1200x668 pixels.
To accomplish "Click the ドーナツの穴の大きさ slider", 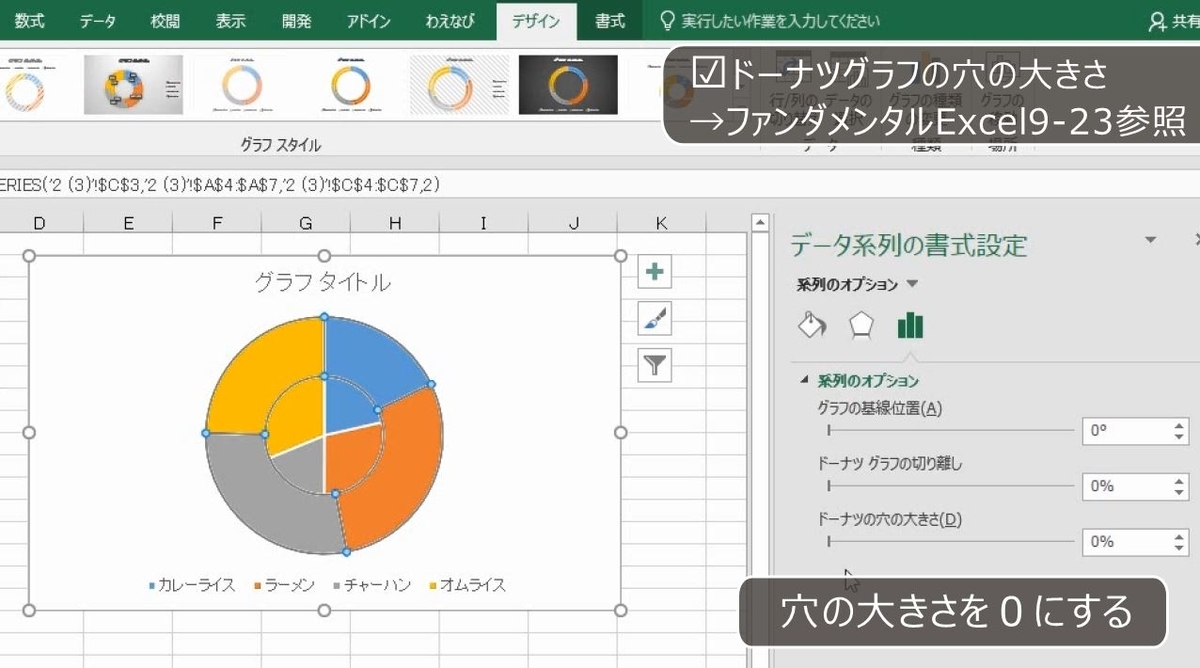I will coord(950,541).
